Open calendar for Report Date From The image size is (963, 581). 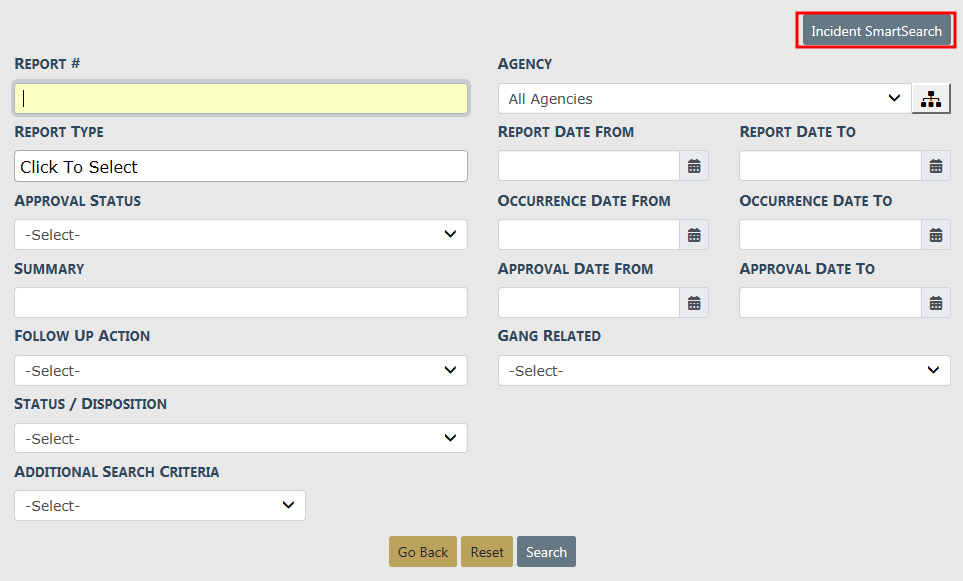[694, 166]
